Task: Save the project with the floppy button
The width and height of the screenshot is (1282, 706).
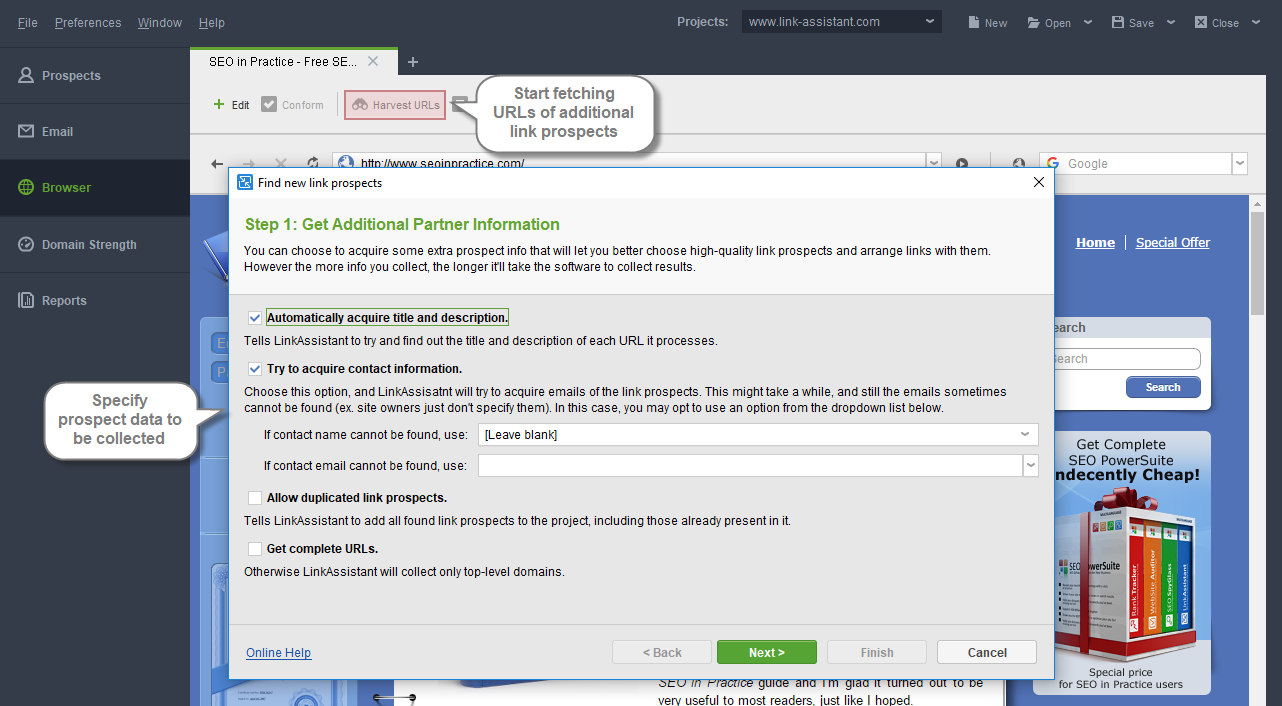Action: pos(1133,22)
